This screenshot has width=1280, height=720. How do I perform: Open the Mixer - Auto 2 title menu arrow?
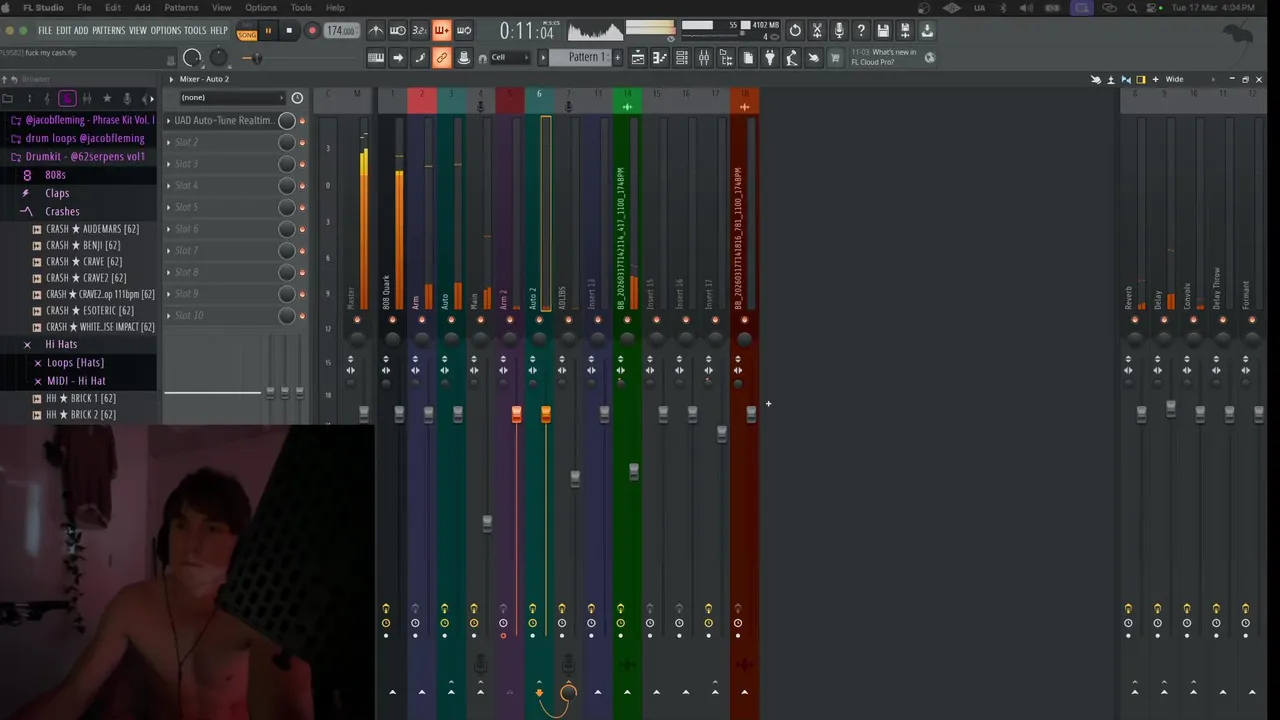tap(171, 79)
